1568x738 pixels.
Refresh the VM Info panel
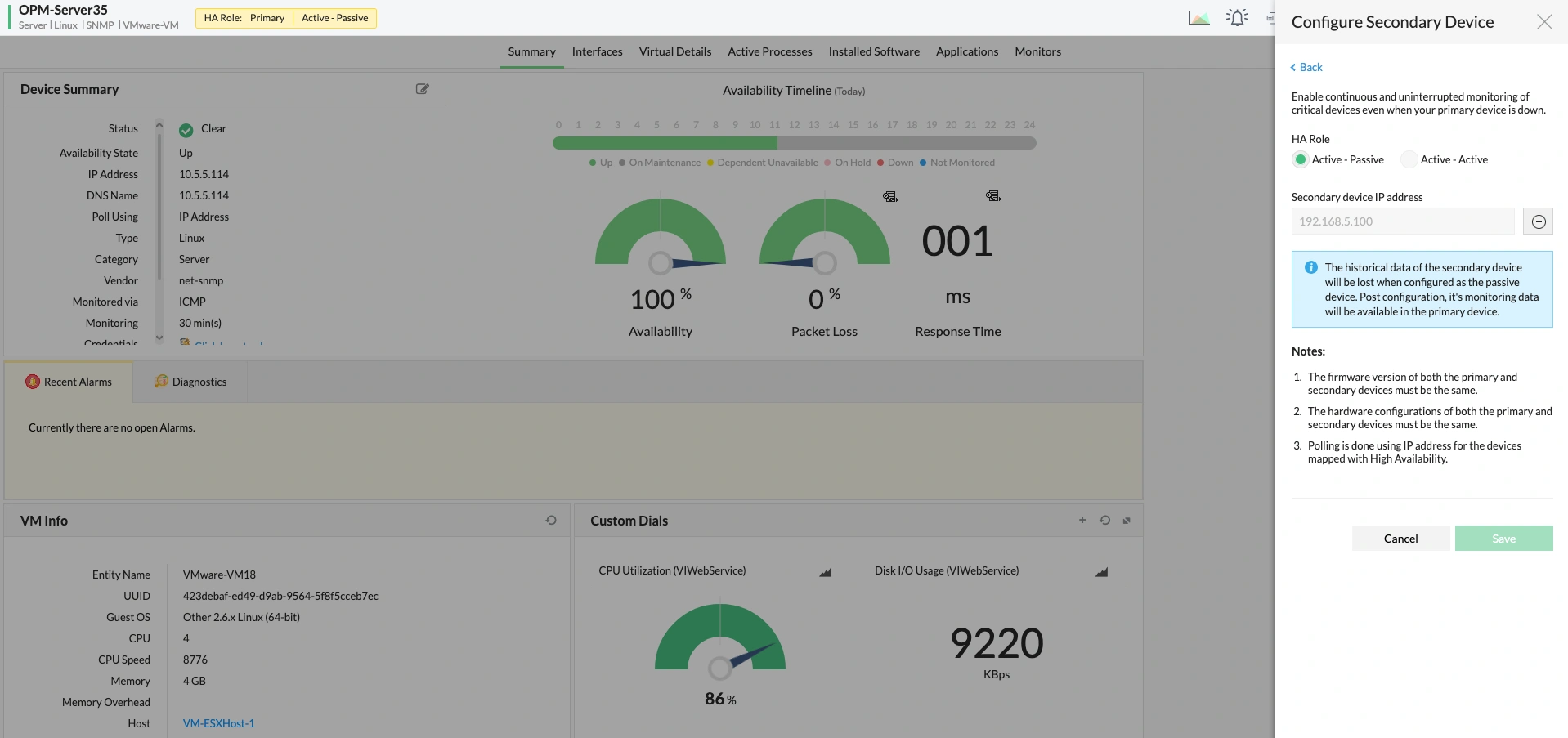[x=550, y=520]
